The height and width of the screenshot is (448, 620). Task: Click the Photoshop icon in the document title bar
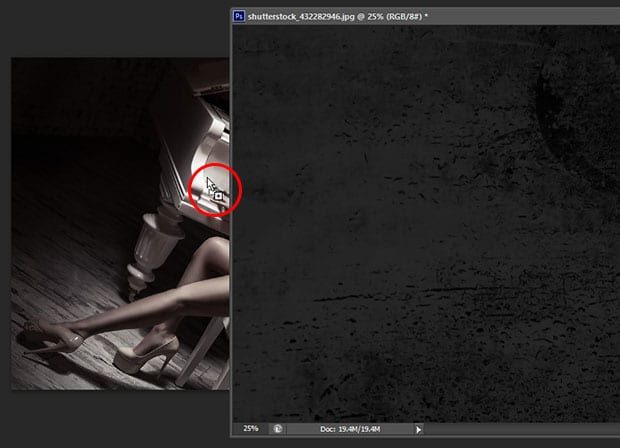tap(239, 15)
